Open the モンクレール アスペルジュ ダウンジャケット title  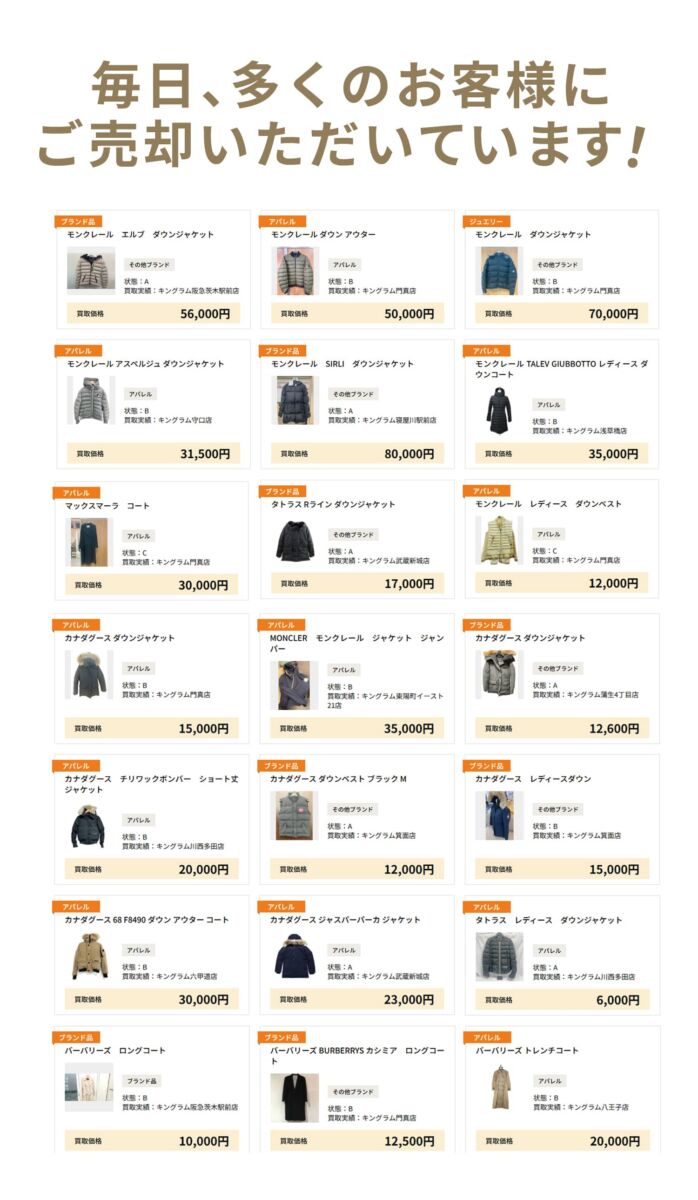tap(146, 364)
